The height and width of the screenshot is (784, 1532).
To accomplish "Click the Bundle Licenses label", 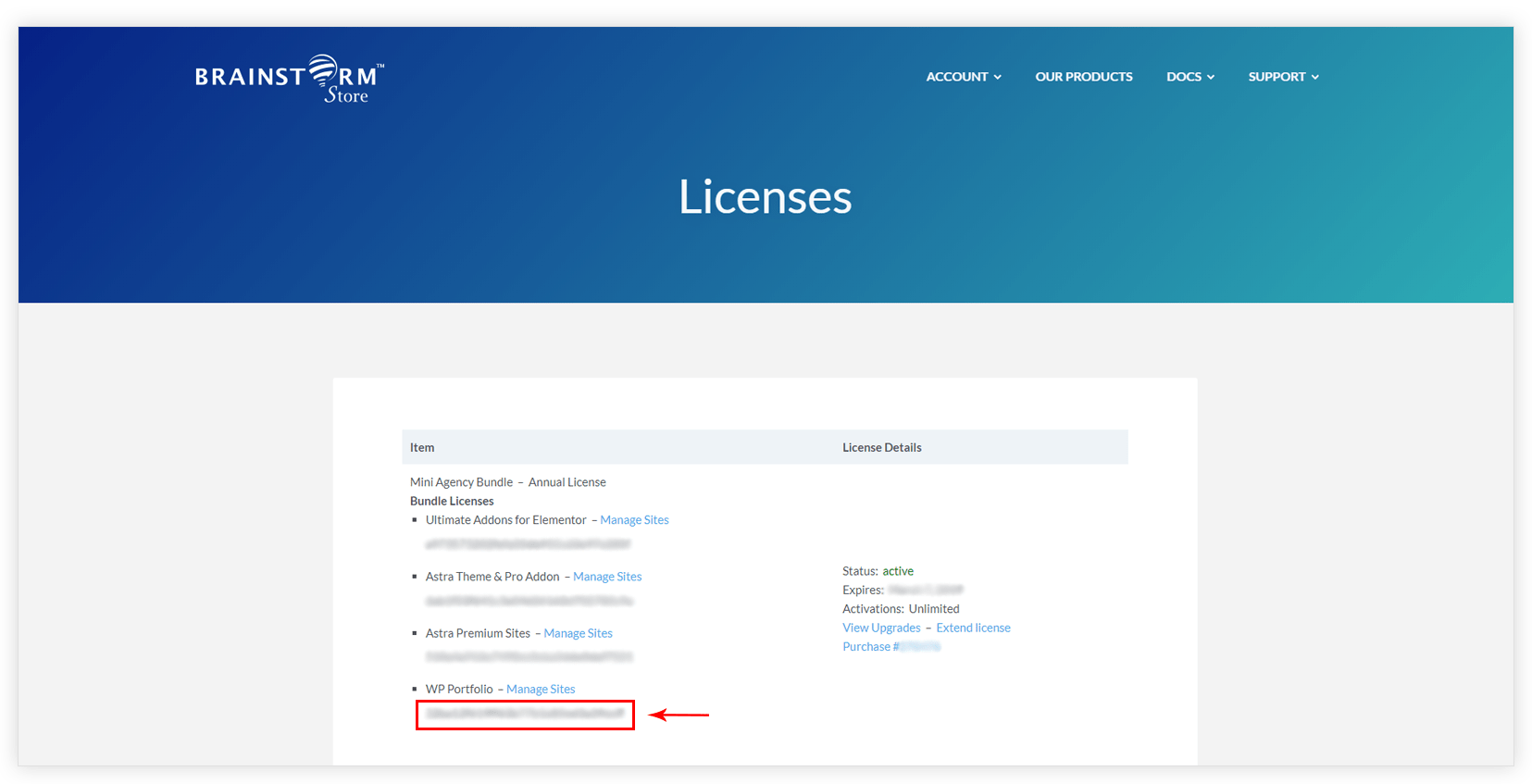I will tap(452, 501).
